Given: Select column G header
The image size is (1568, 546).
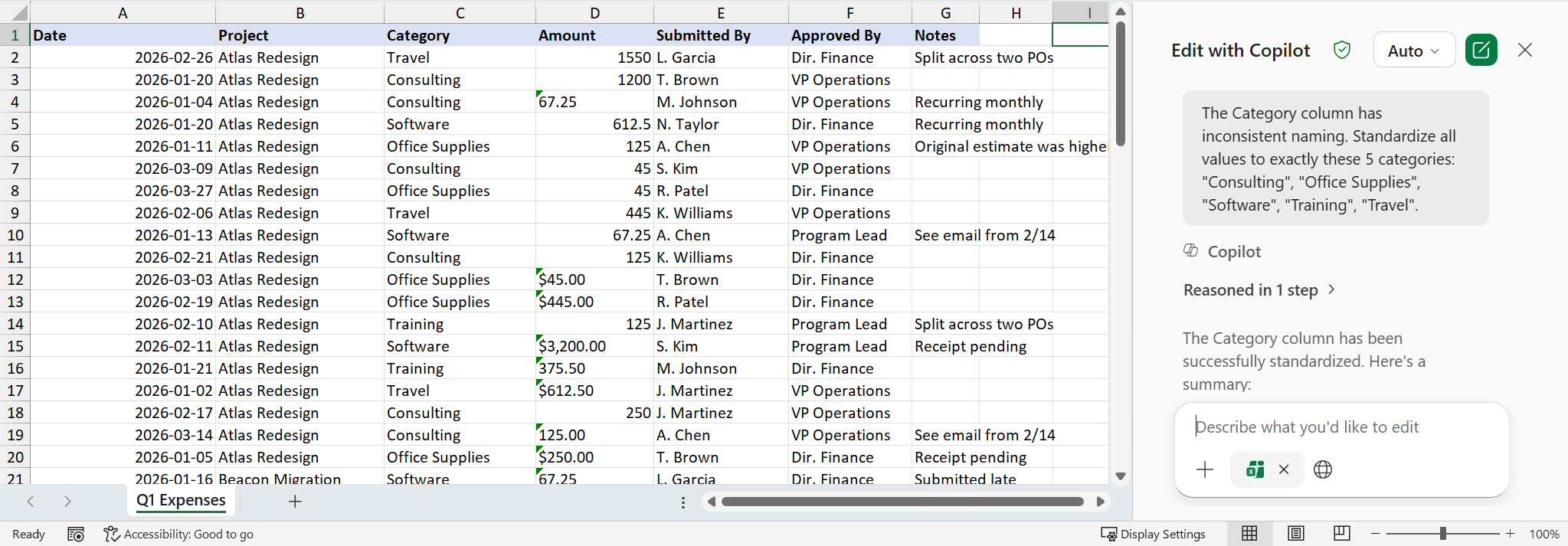Looking at the screenshot, I should (x=945, y=12).
